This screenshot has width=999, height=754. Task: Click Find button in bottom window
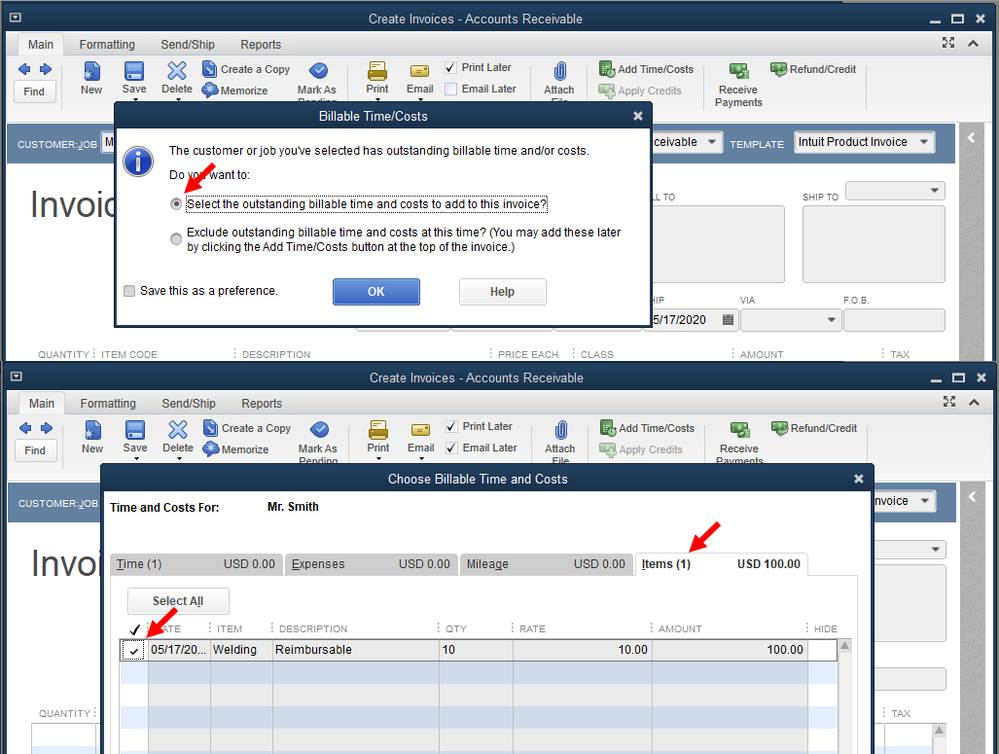coord(35,450)
